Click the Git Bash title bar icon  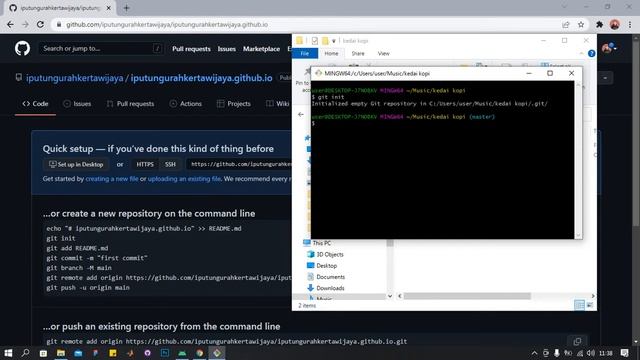tap(318, 73)
